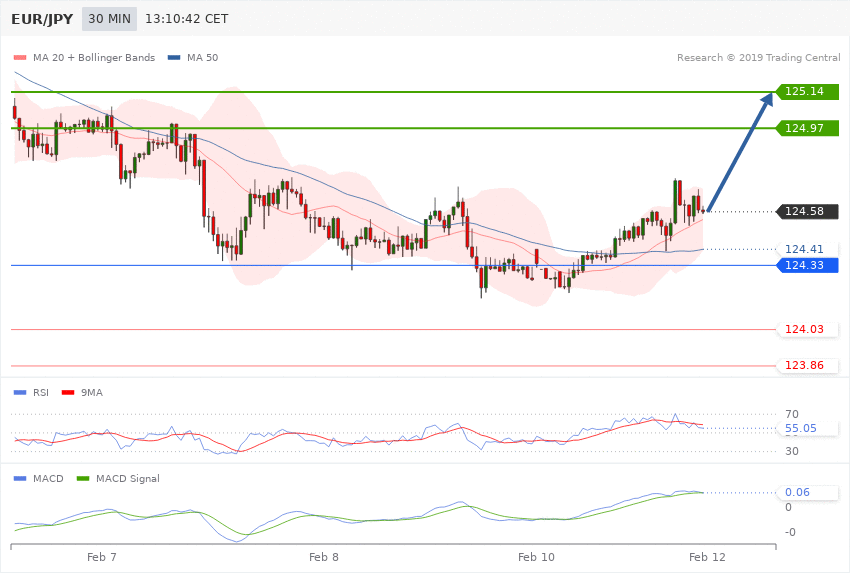Click the MACD zero level label
The height and width of the screenshot is (576, 850).
(788, 507)
